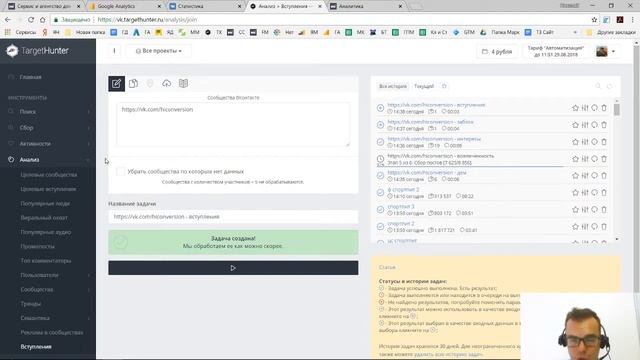Click history search magnifier icon
Image resolution: width=640 pixels, height=360 pixels.
(x=598, y=86)
